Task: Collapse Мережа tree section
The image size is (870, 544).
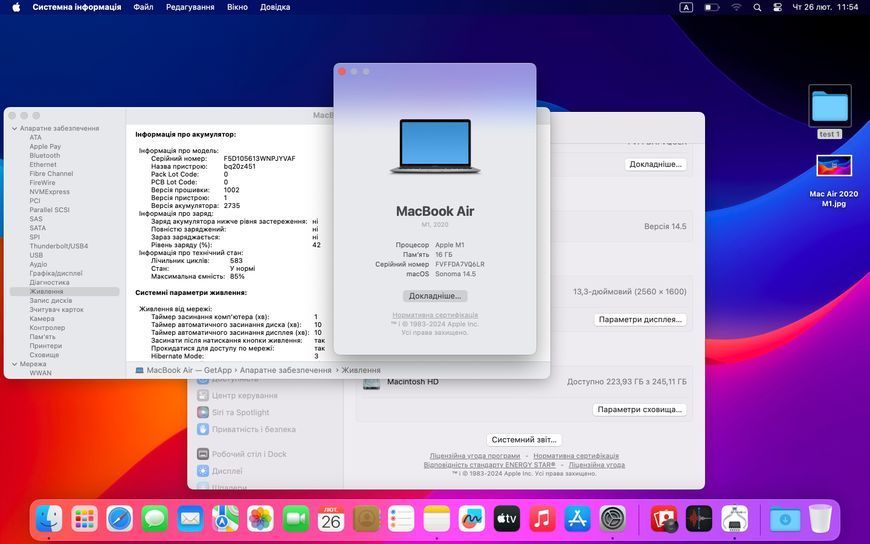Action: [x=14, y=364]
